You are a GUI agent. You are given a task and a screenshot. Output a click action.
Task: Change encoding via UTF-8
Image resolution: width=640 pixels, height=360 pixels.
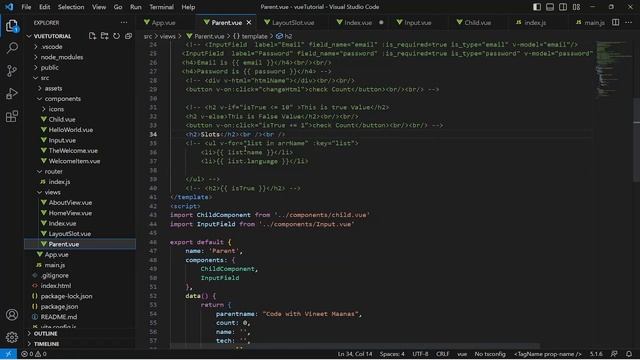(420, 354)
